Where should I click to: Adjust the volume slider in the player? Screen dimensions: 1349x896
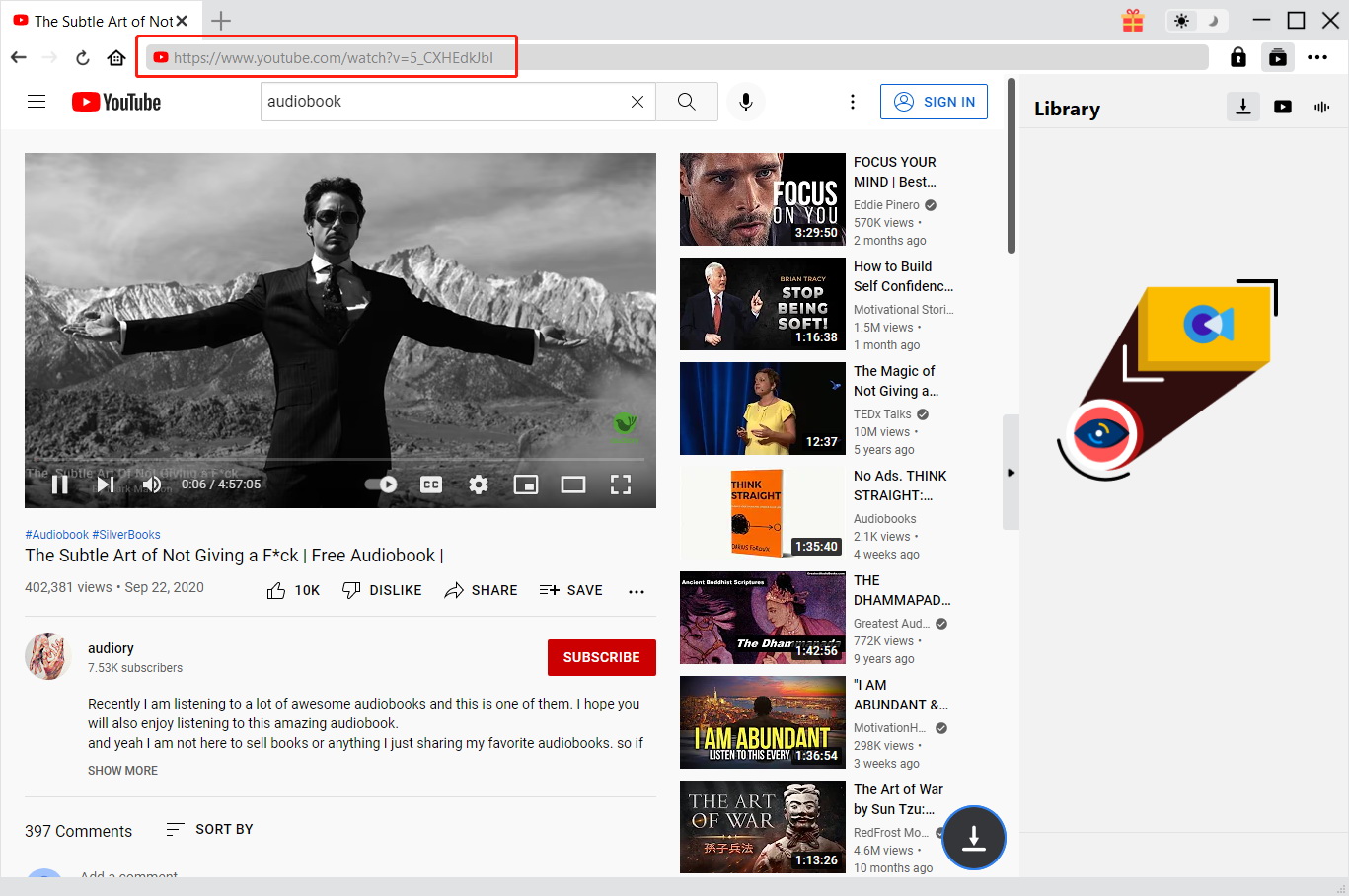[x=152, y=485]
